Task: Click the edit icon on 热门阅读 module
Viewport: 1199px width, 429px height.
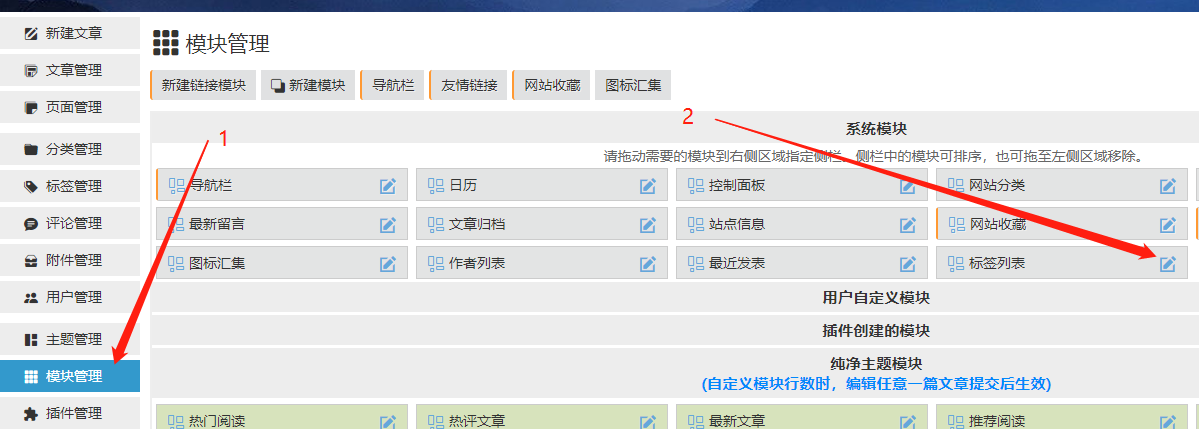Action: pos(388,422)
